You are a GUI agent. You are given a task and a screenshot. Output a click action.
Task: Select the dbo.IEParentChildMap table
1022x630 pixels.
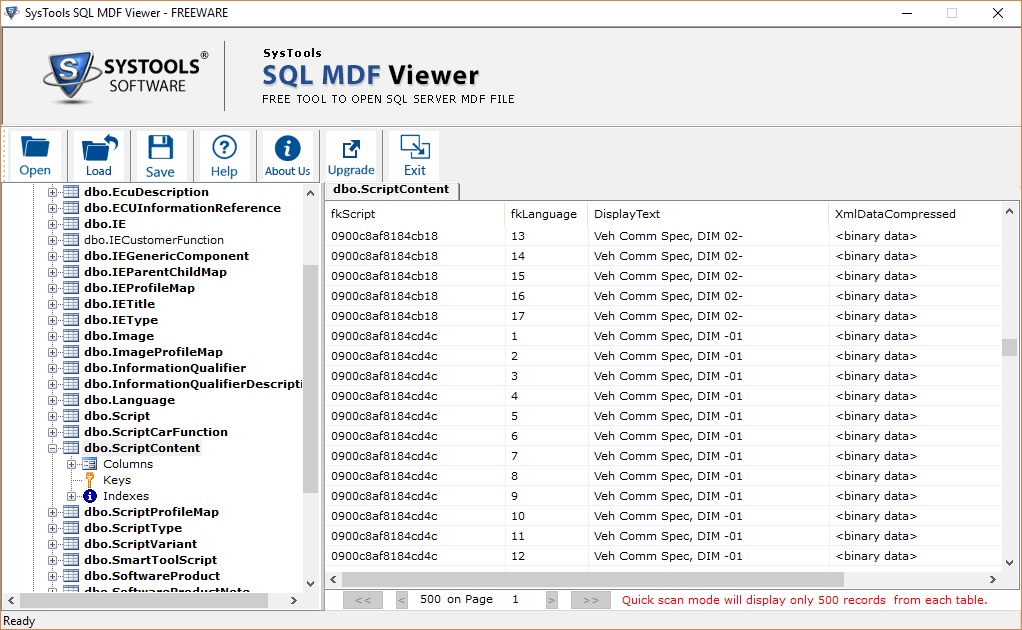click(155, 272)
